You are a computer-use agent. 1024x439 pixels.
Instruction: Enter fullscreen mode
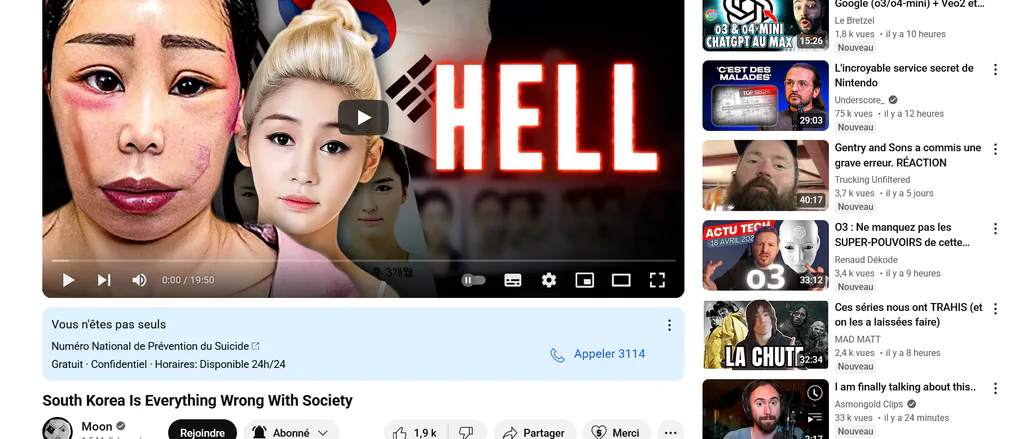(x=657, y=280)
